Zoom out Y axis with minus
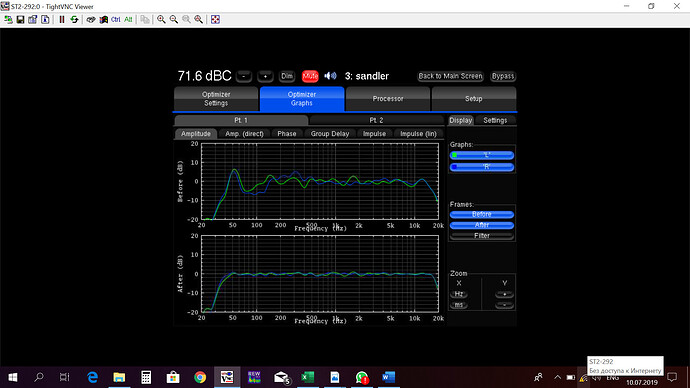Image resolution: width=690 pixels, height=388 pixels. point(504,305)
